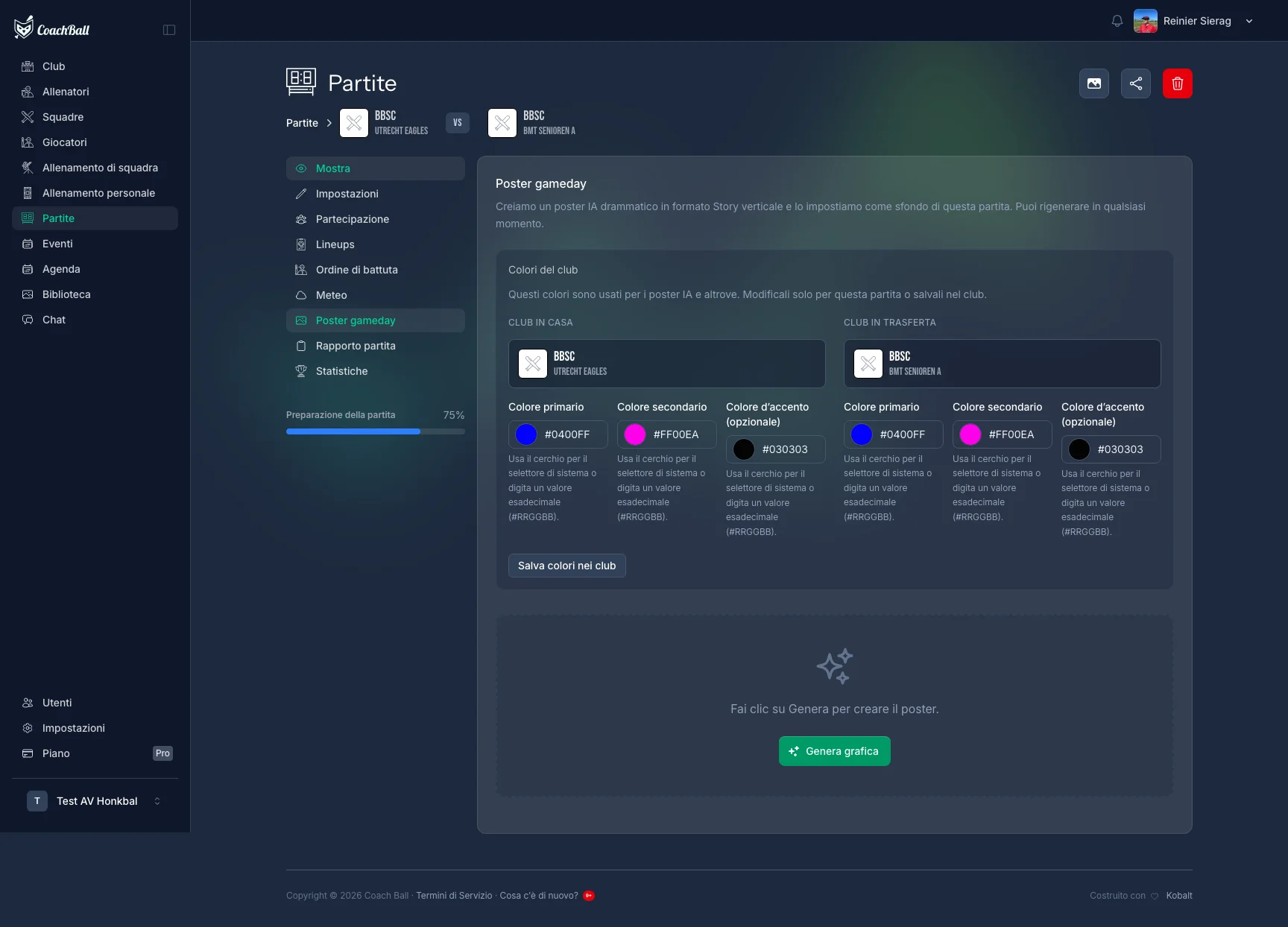The width and height of the screenshot is (1288, 927).
Task: Click the share icon button
Action: pos(1136,83)
